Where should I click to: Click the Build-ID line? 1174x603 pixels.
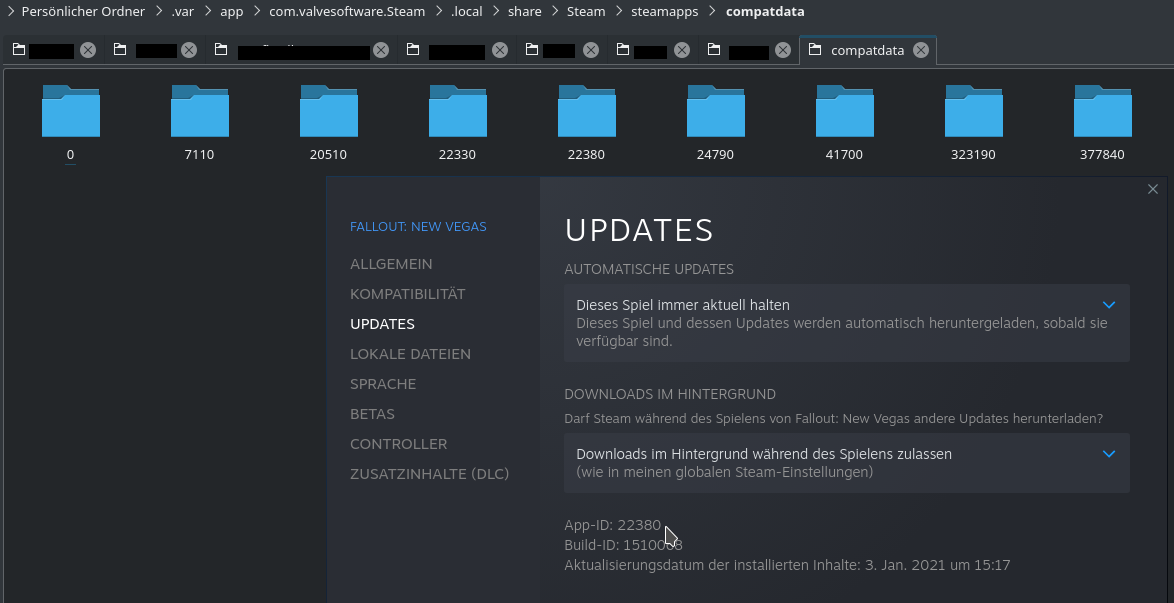[x=623, y=545]
